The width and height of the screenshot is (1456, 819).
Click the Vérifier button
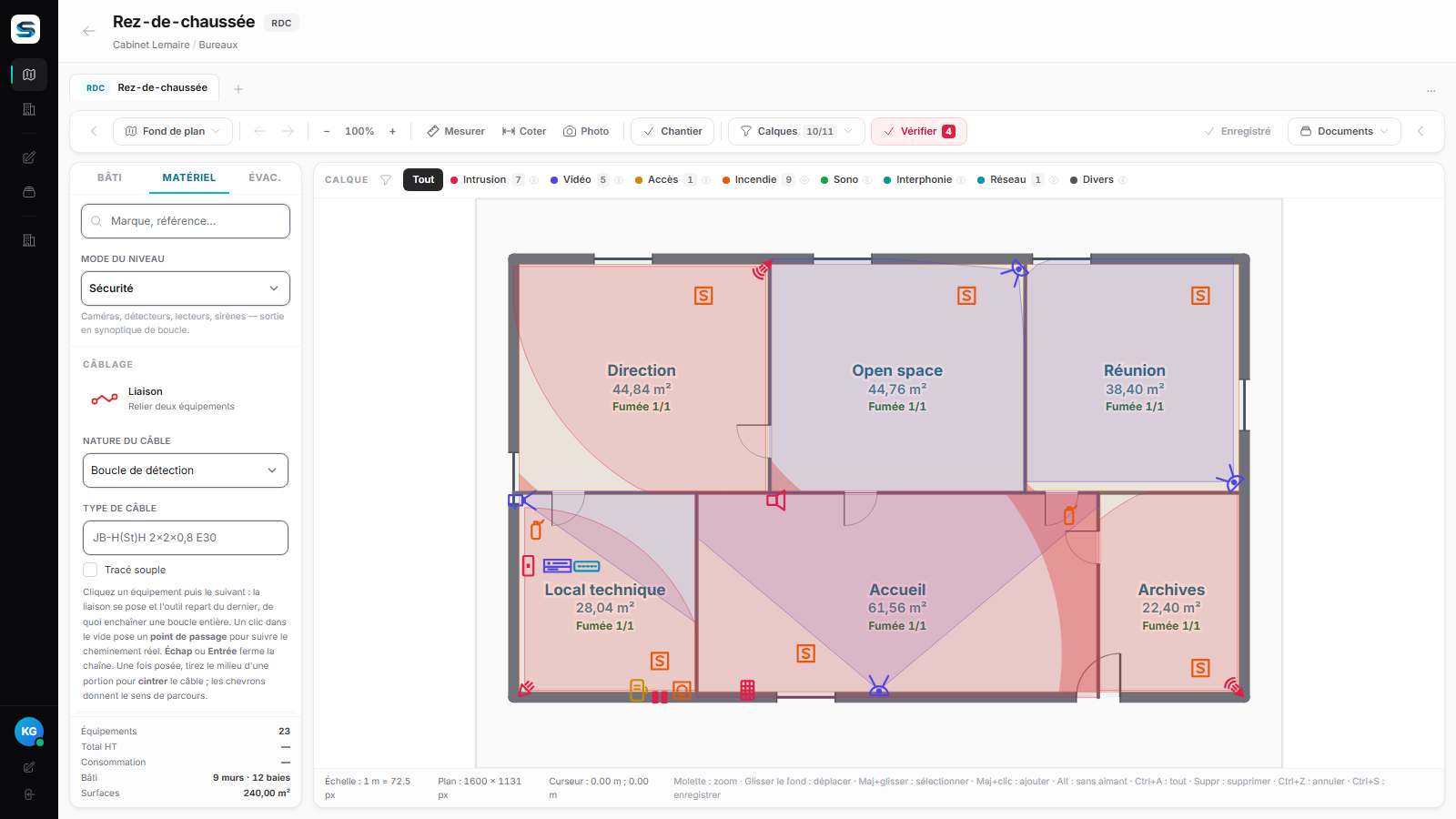point(919,131)
